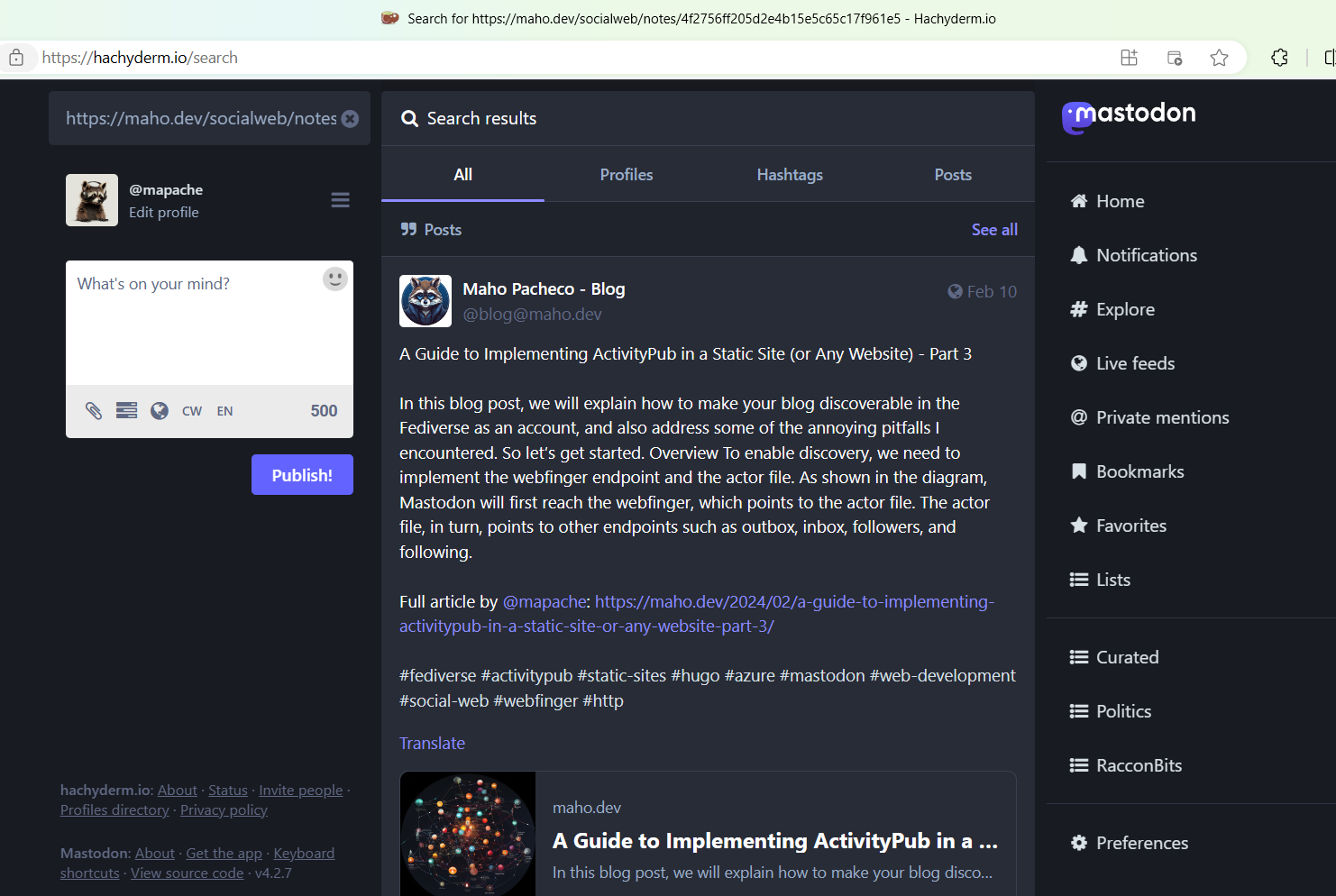The image size is (1336, 896).
Task: Select the Explore sidebar icon
Action: pos(1078,308)
